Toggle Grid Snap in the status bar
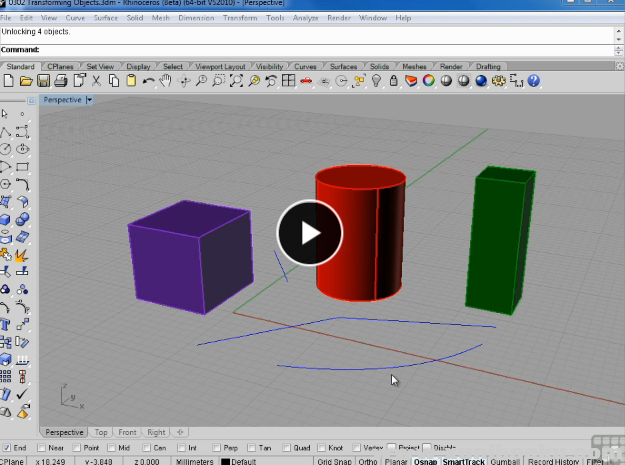The image size is (625, 465). pyautogui.click(x=332, y=461)
